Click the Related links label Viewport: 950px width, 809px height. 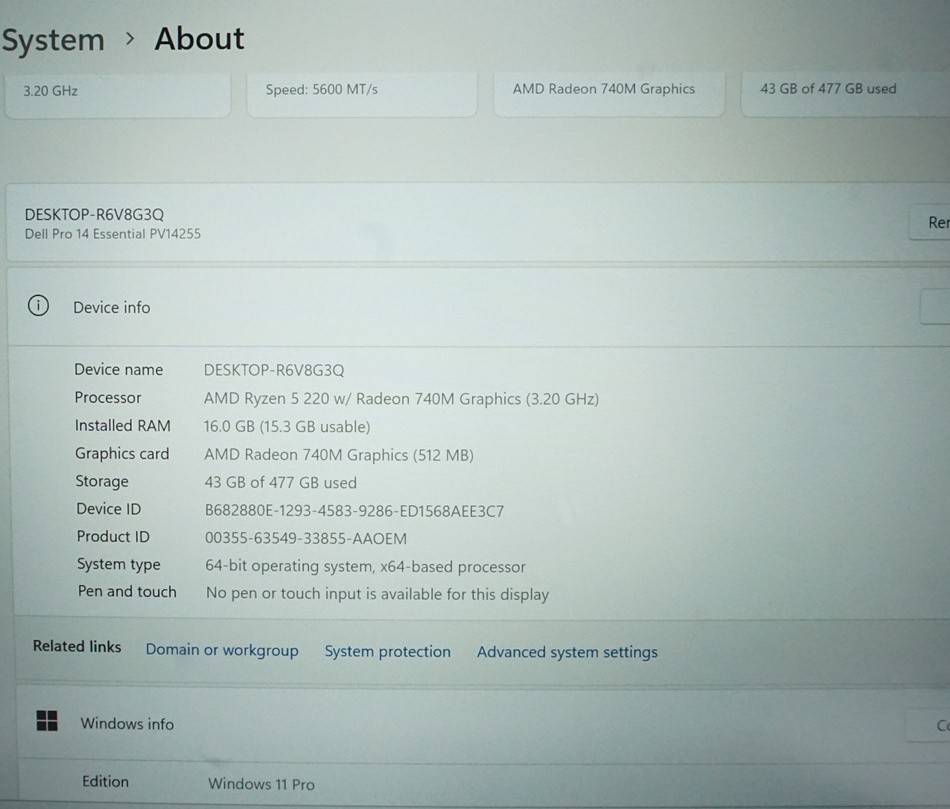(x=77, y=647)
